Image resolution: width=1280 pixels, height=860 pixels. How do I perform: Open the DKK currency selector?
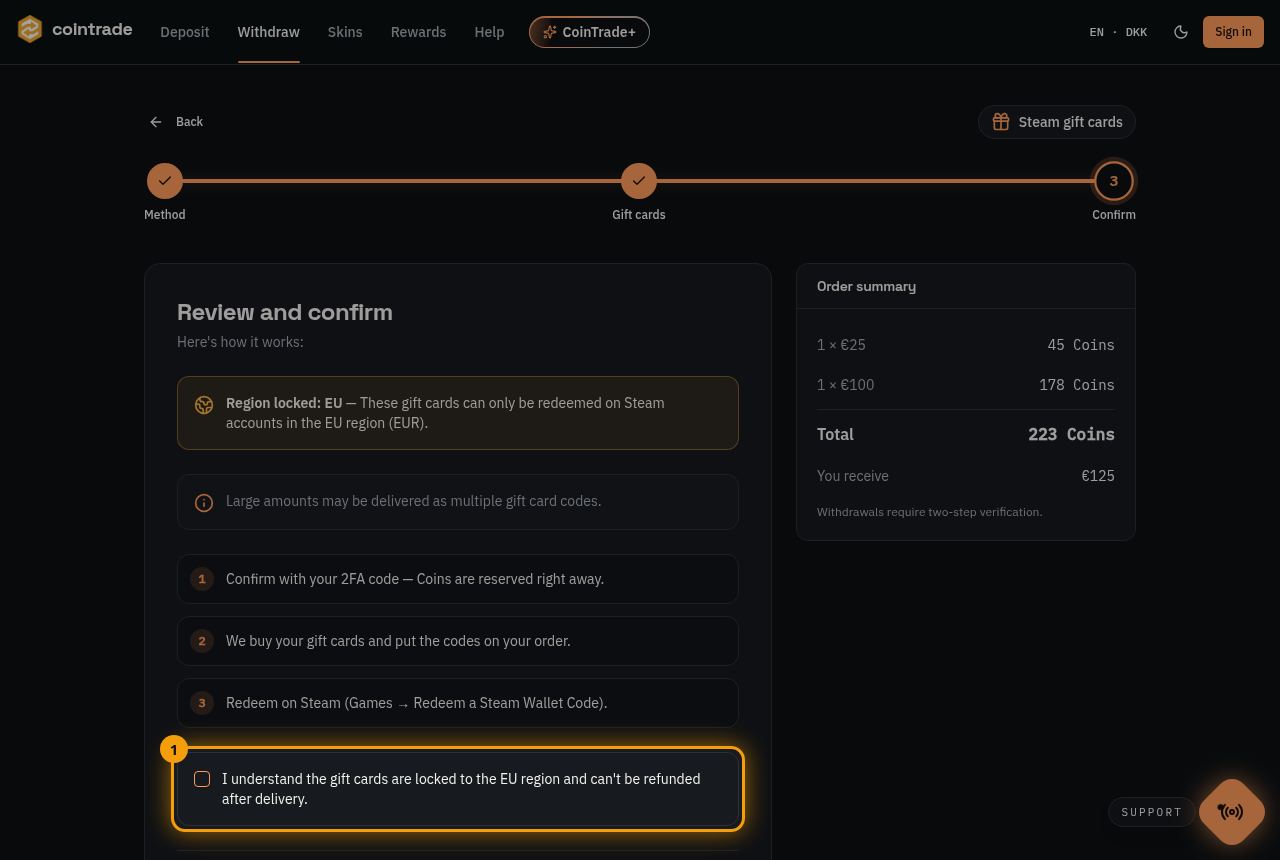click(1136, 32)
